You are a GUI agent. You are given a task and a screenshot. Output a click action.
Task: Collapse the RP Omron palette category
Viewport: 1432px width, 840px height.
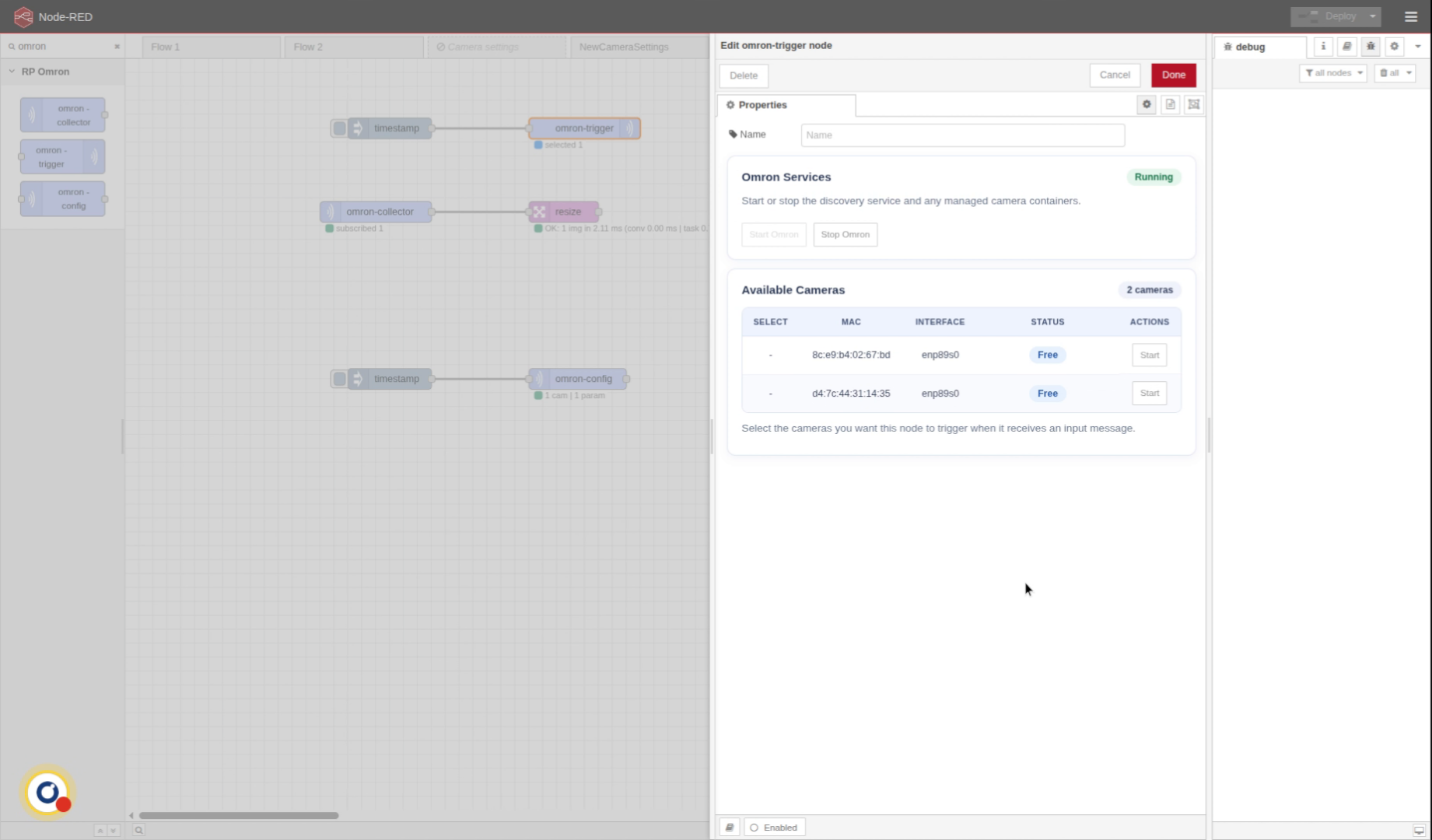tap(12, 72)
